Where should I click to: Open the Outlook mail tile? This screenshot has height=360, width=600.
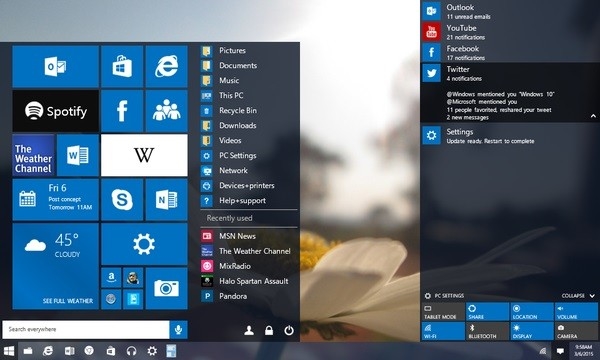[x=55, y=67]
